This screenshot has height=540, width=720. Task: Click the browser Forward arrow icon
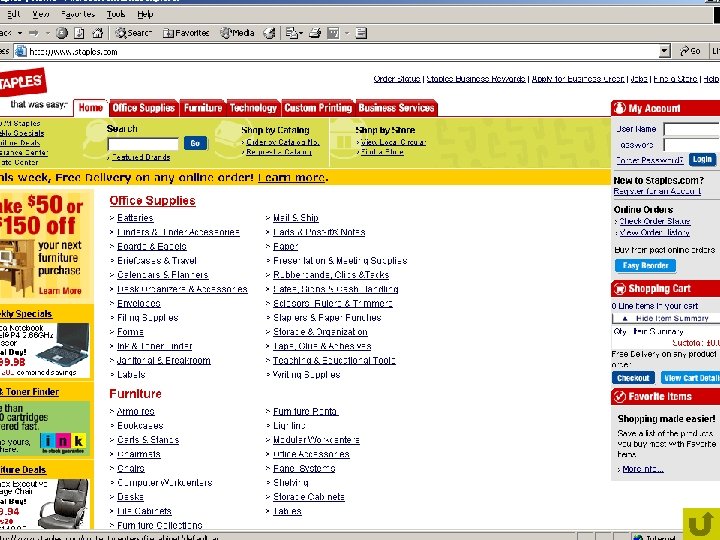click(34, 33)
